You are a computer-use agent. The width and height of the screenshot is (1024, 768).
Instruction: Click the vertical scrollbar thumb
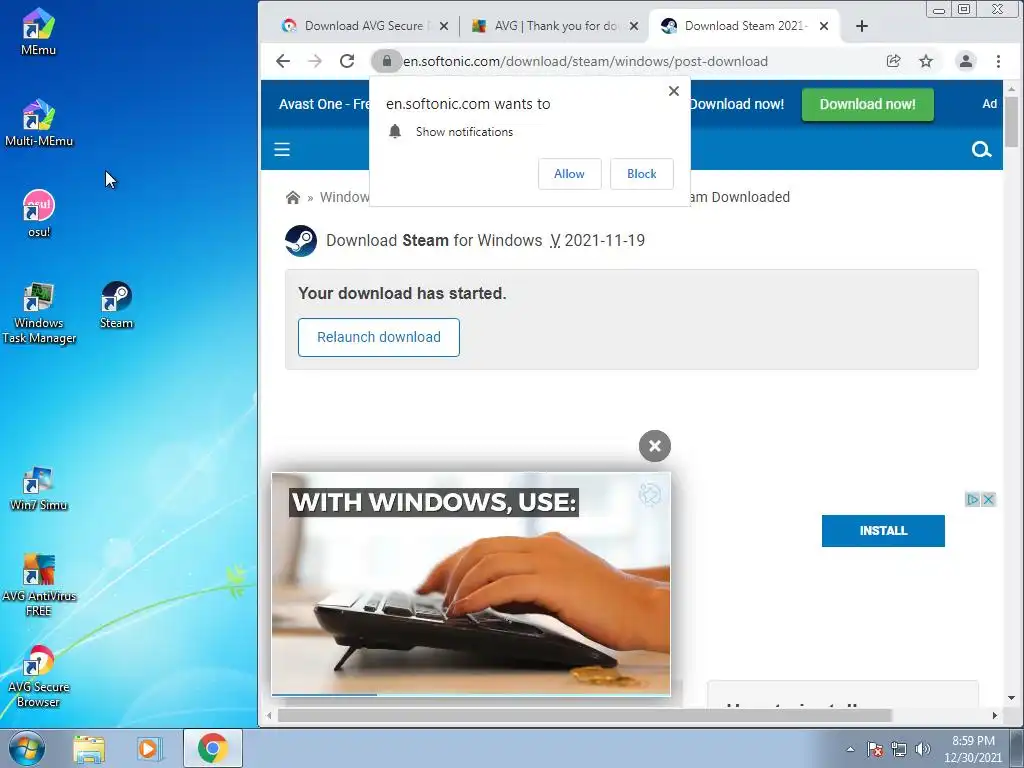[x=1011, y=121]
